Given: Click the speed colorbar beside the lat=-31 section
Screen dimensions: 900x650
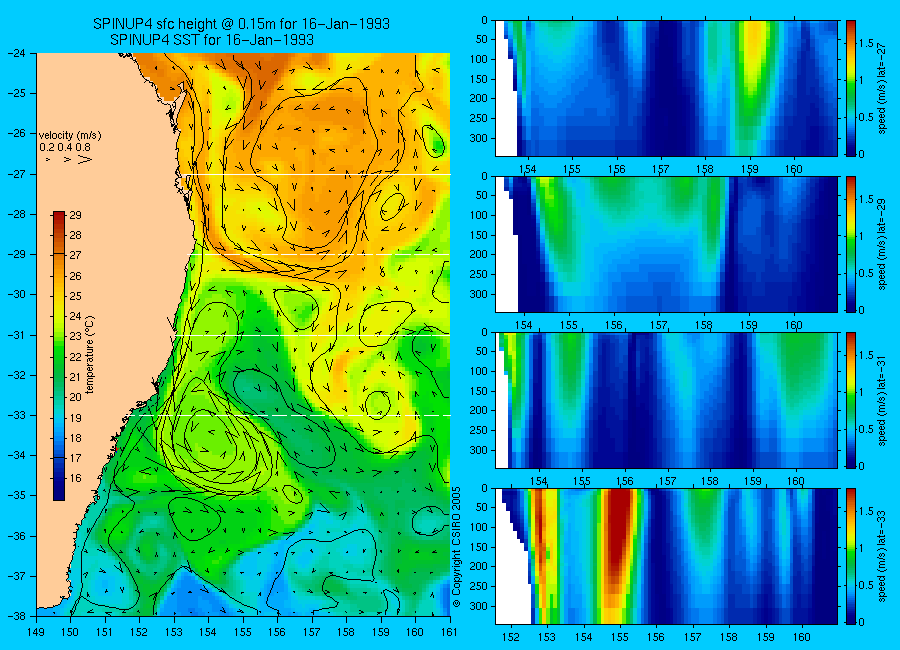Looking at the screenshot, I should point(850,400).
